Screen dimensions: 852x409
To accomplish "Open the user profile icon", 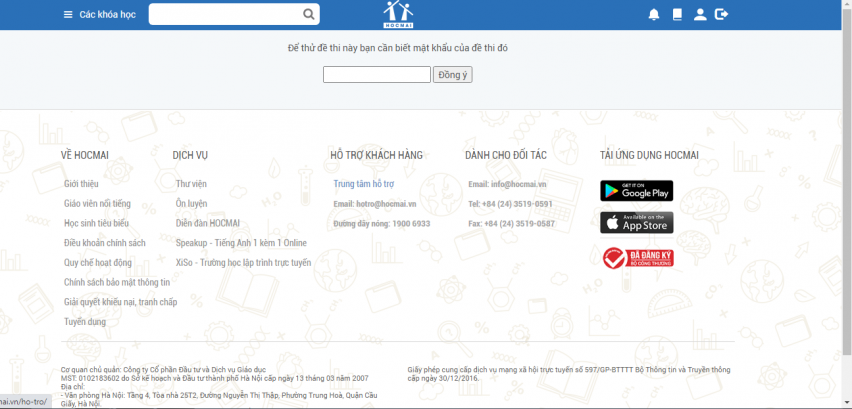I will [x=700, y=14].
